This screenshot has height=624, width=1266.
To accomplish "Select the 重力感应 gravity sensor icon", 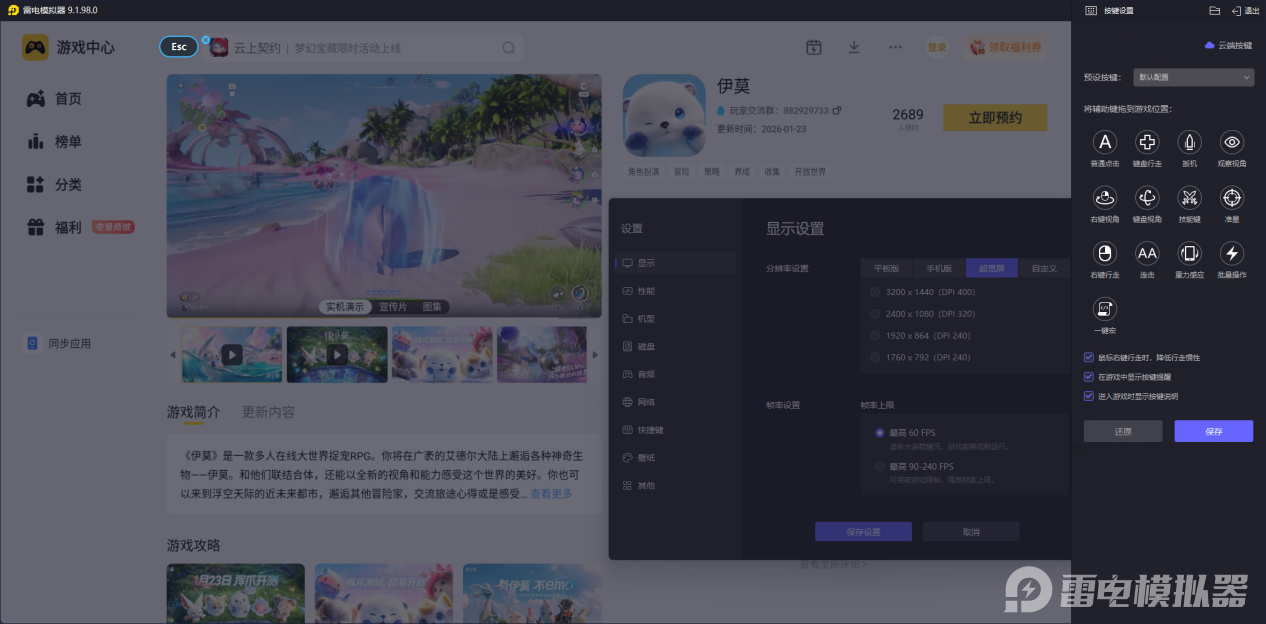I will click(x=1189, y=253).
